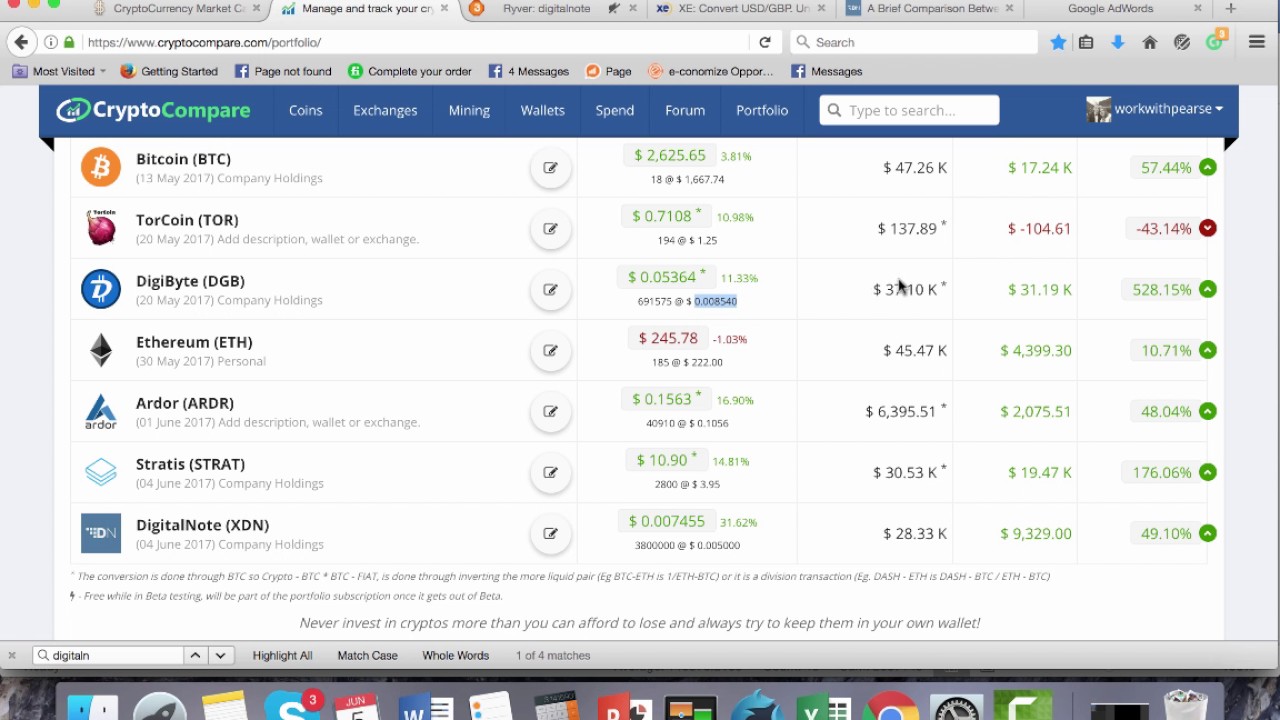Open 4 Messages bookmark
The height and width of the screenshot is (720, 1280).
[x=529, y=71]
